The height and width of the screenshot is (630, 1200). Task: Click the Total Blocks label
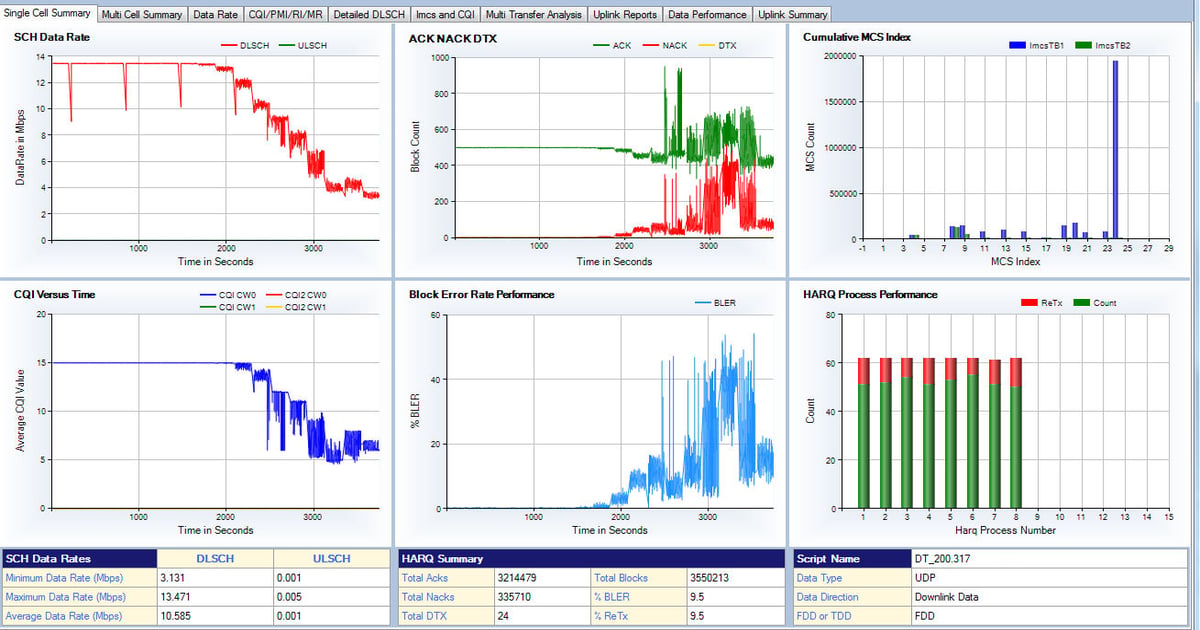(620, 578)
